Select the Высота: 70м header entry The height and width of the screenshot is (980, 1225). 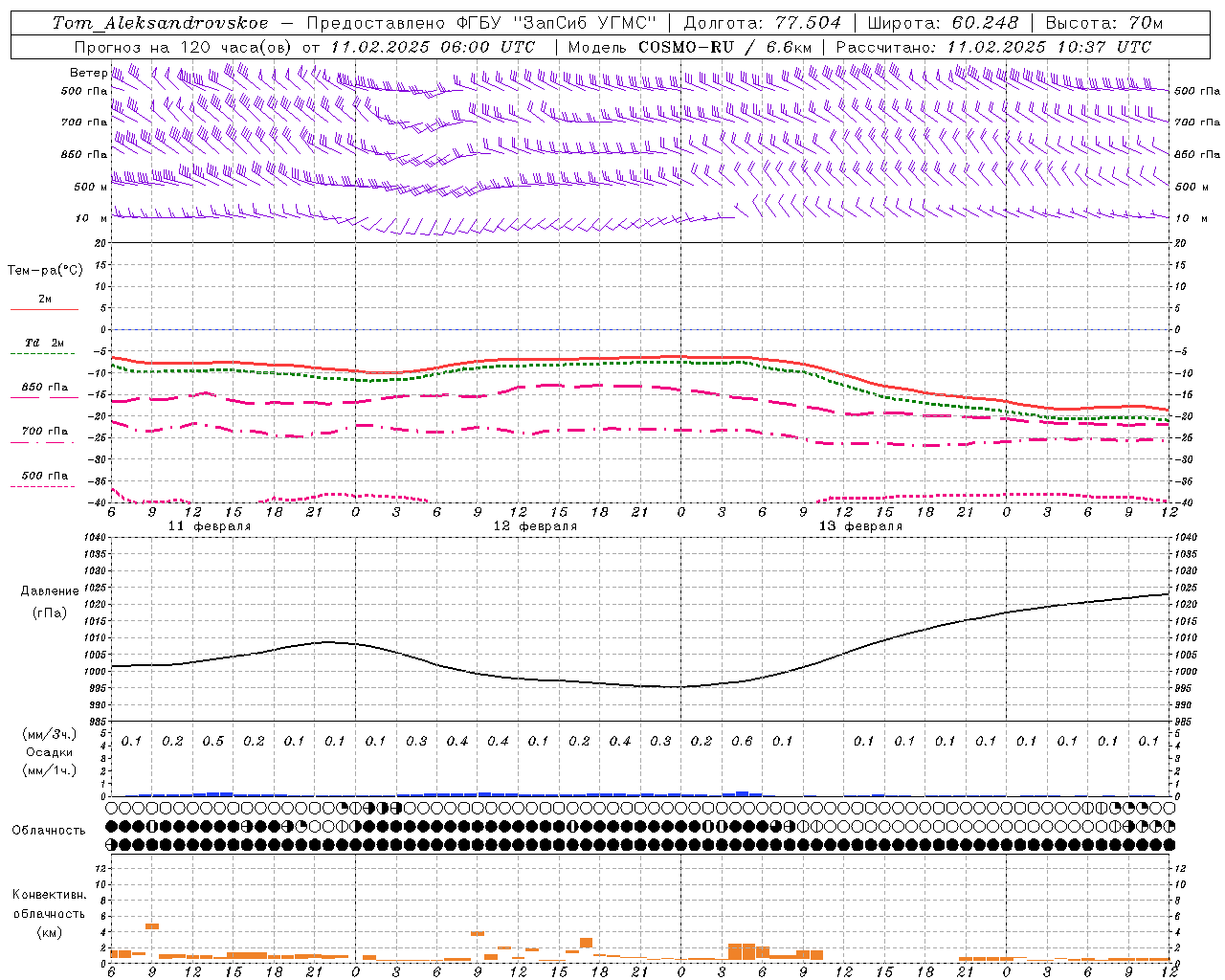[x=1103, y=23]
